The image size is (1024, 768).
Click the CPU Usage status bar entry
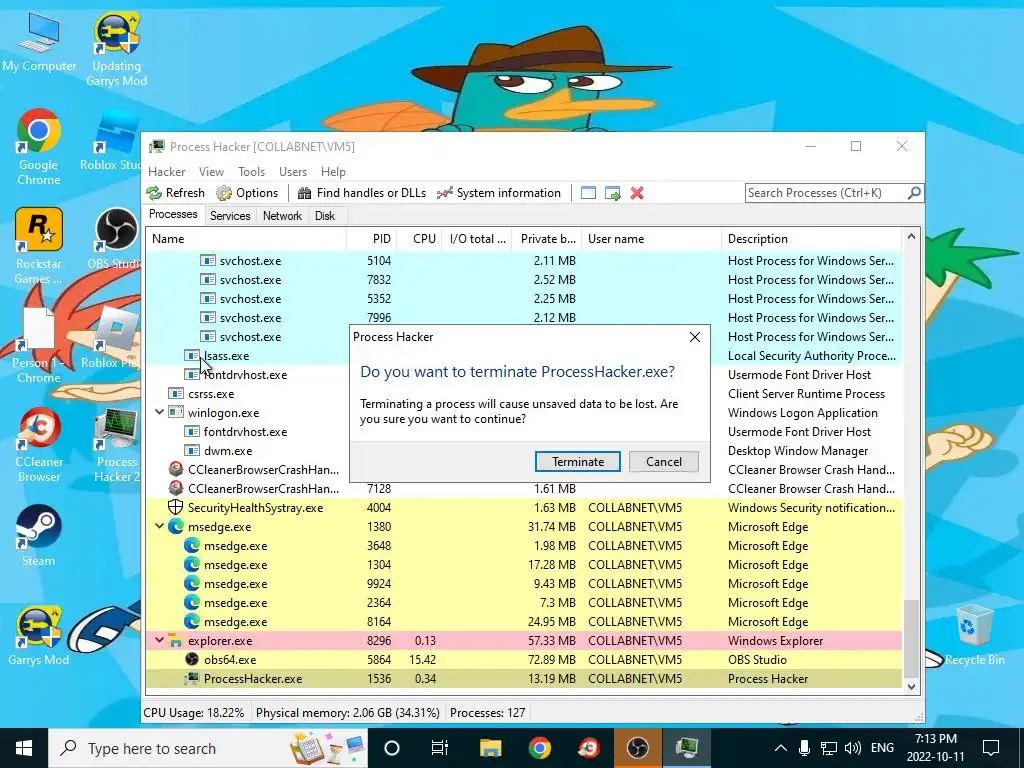coord(194,712)
